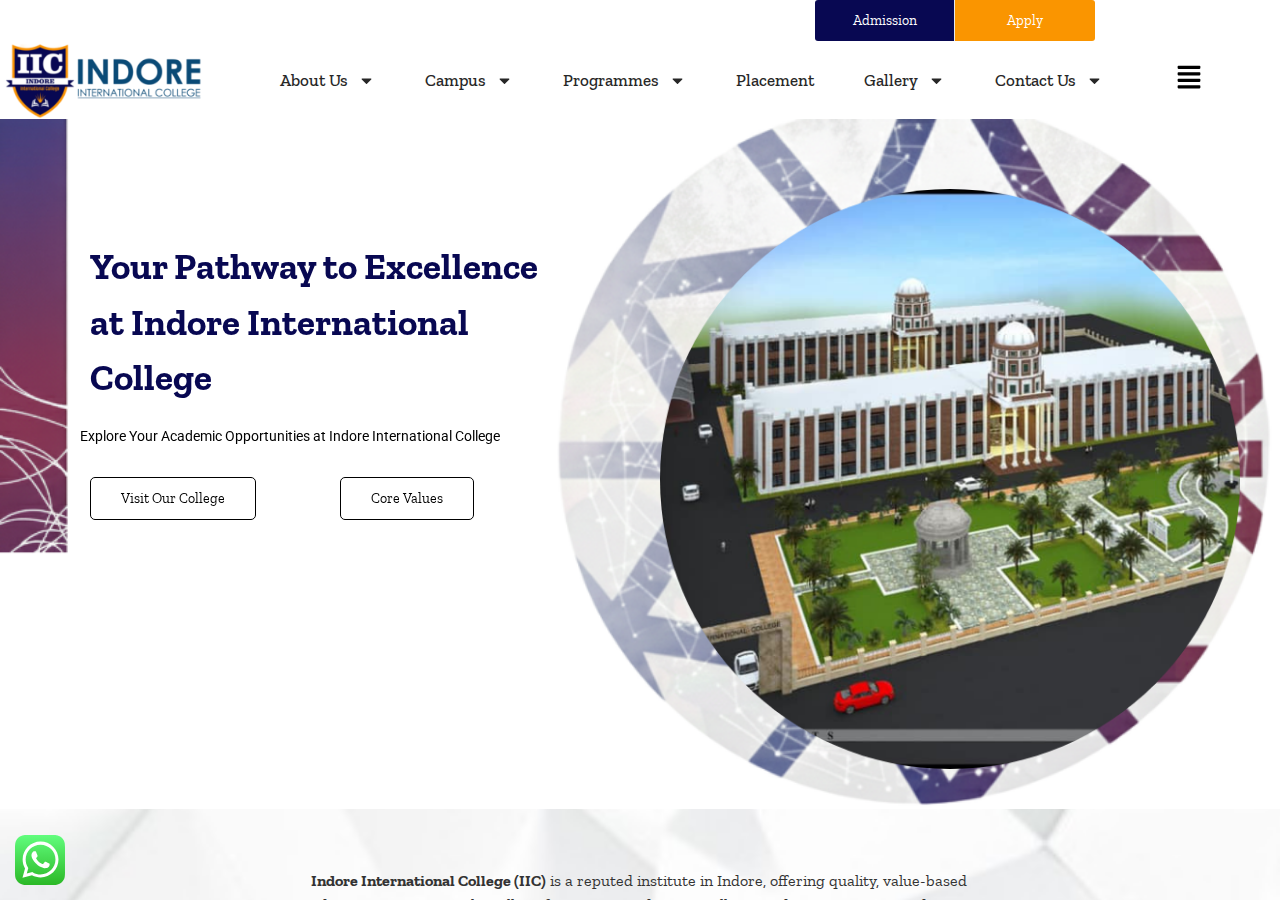This screenshot has width=1280, height=900.
Task: Expand the About Us dropdown arrow
Action: point(366,81)
